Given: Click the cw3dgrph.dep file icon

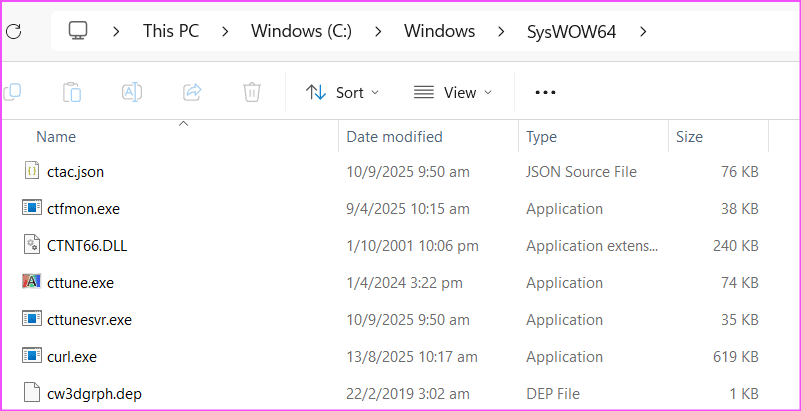Looking at the screenshot, I should pos(32,393).
